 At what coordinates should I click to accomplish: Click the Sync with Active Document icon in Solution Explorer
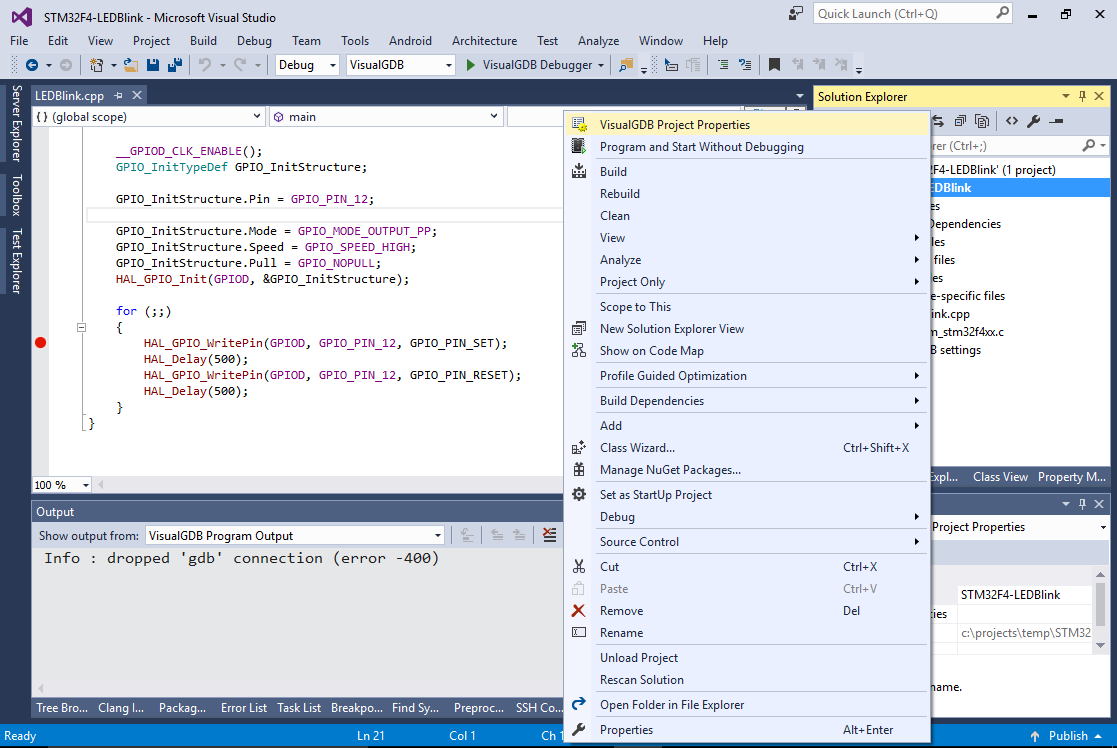(x=938, y=121)
